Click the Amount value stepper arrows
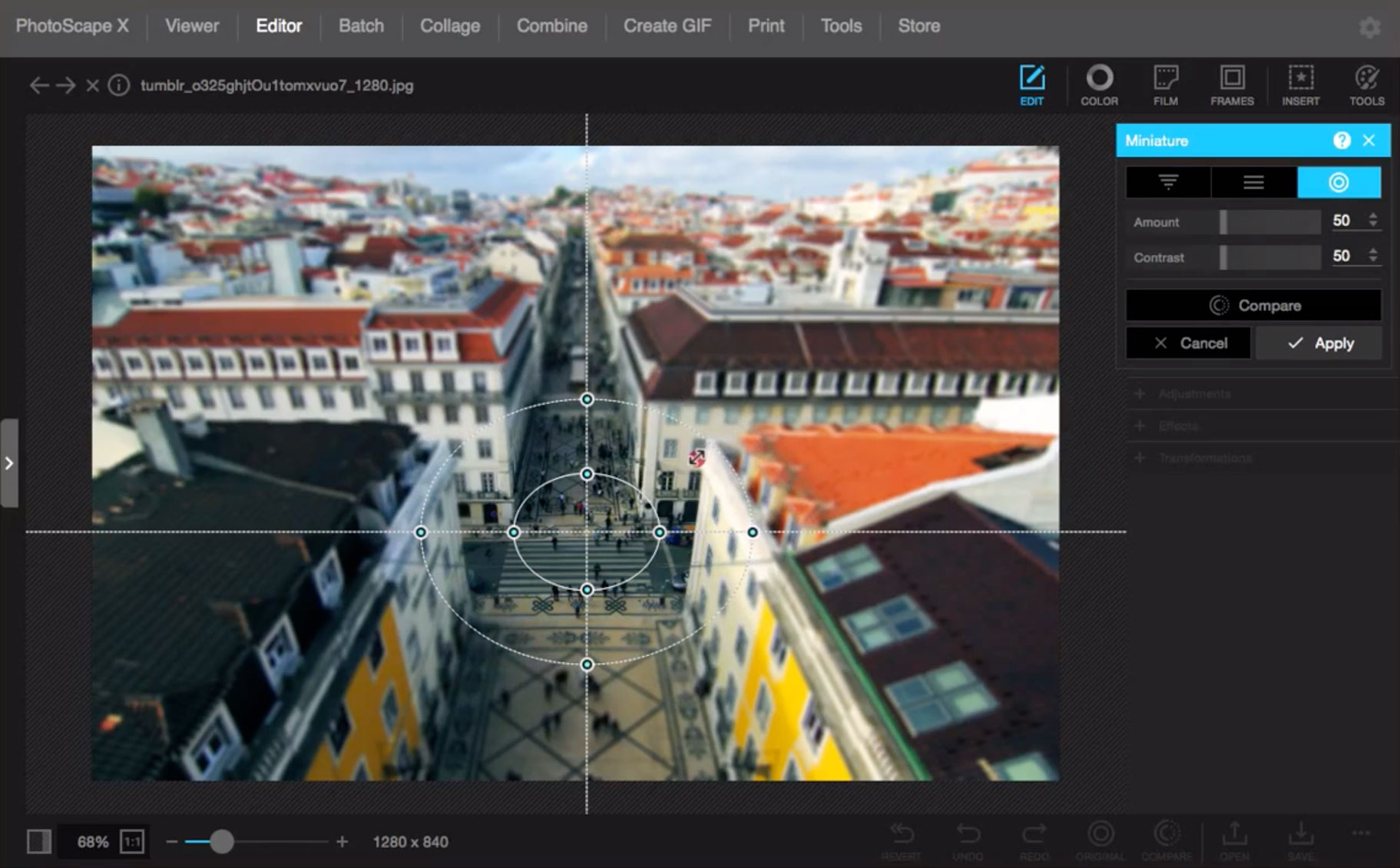 (1373, 220)
